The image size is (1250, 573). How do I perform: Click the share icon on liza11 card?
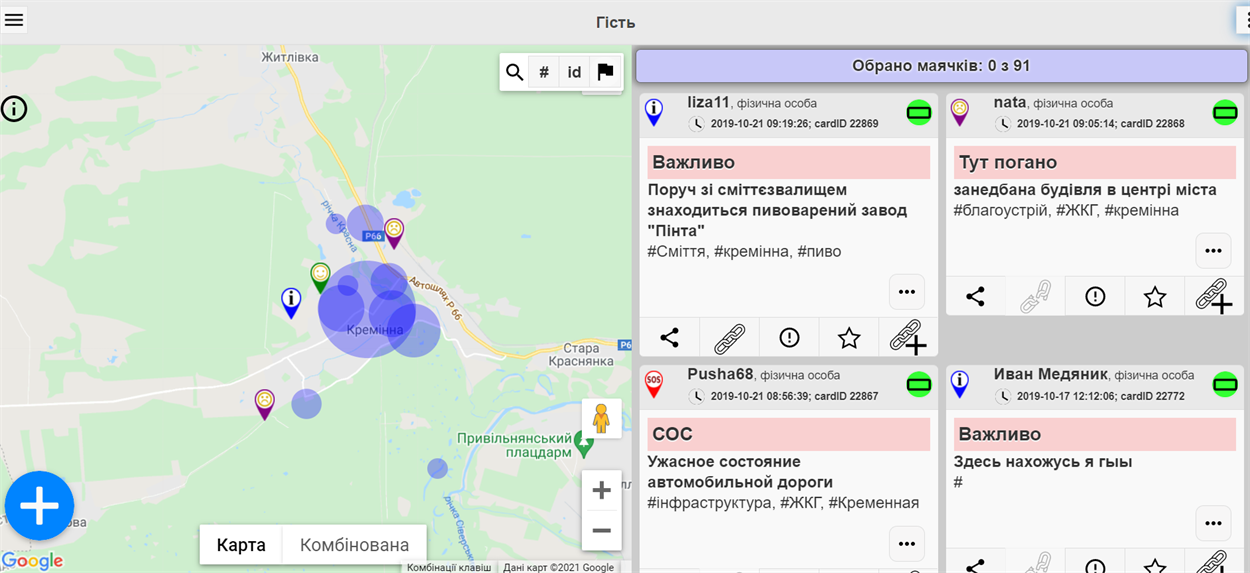click(x=669, y=338)
